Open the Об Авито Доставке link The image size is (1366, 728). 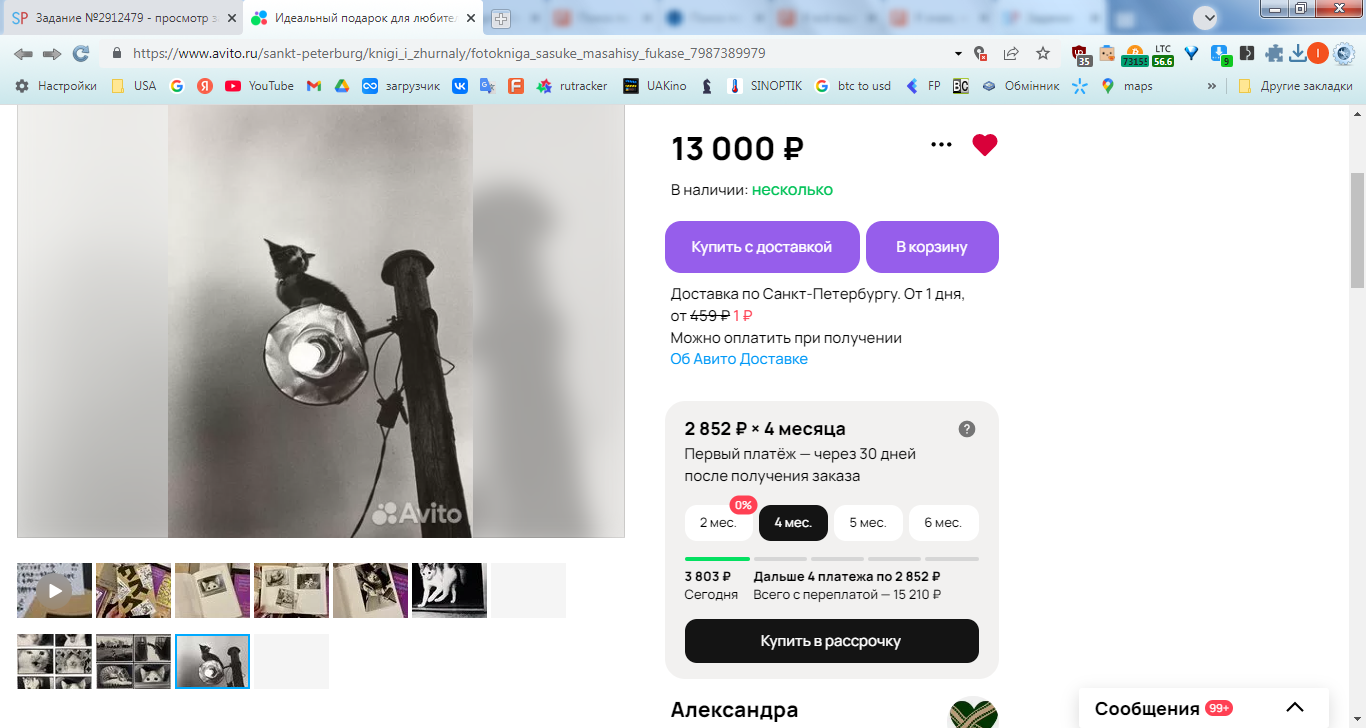739,359
